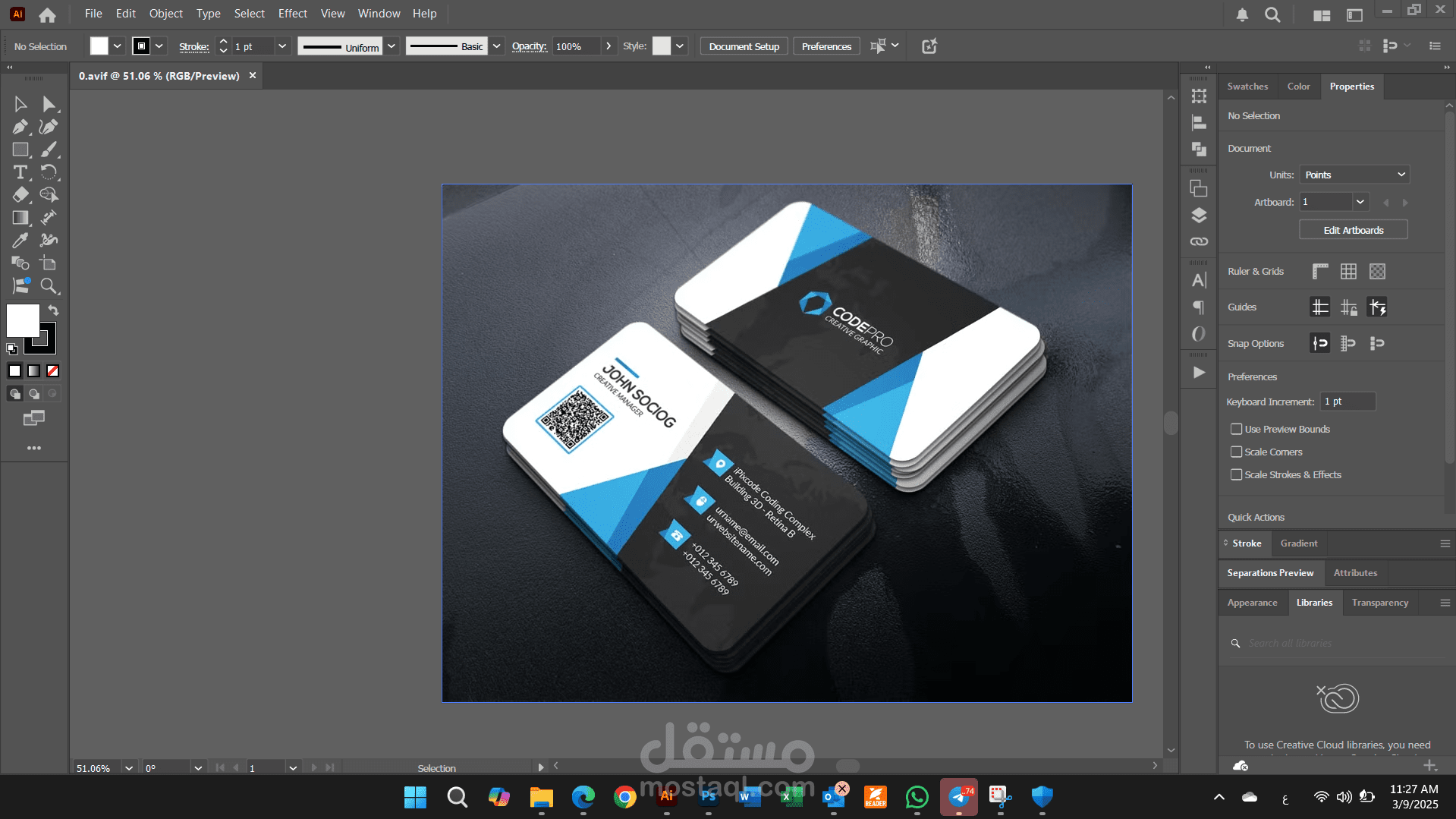Open the Align panel icon
This screenshot has width=1456, height=819.
[x=1199, y=123]
